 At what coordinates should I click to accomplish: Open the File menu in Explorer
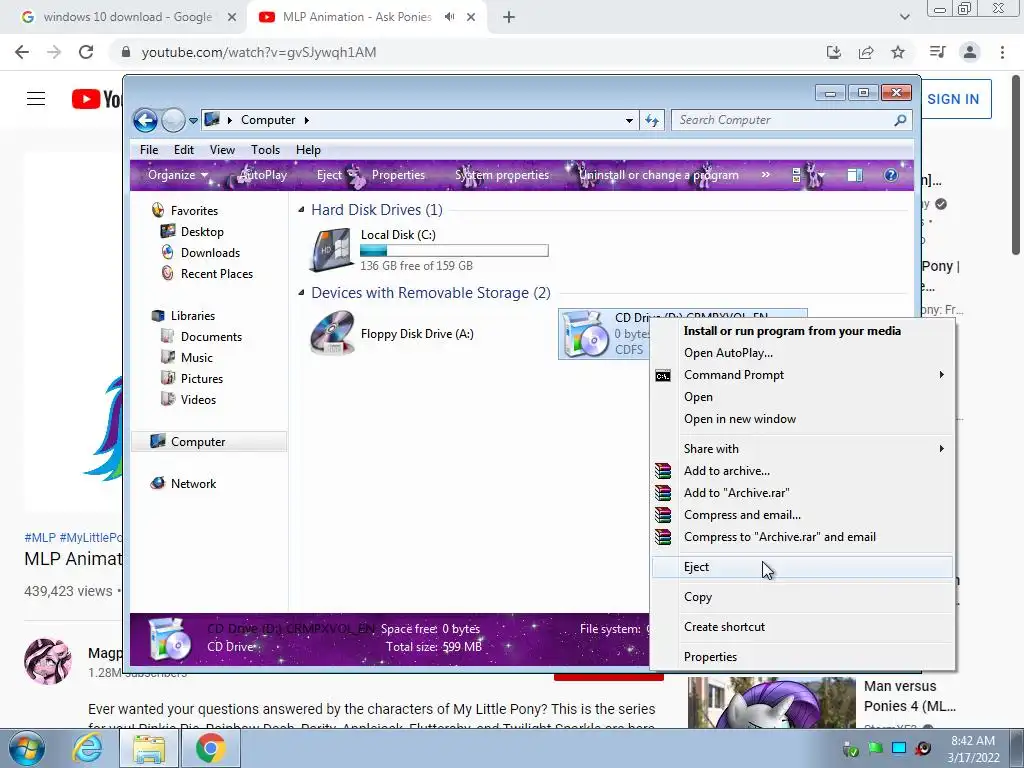(149, 150)
